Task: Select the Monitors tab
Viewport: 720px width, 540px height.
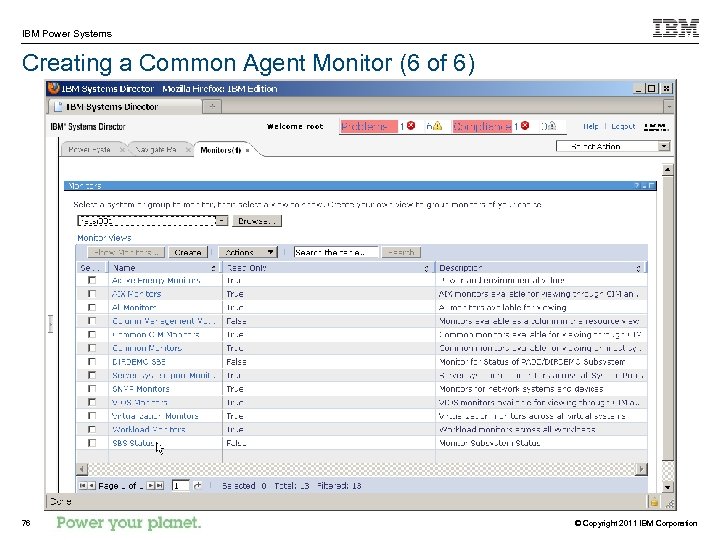Action: point(220,150)
